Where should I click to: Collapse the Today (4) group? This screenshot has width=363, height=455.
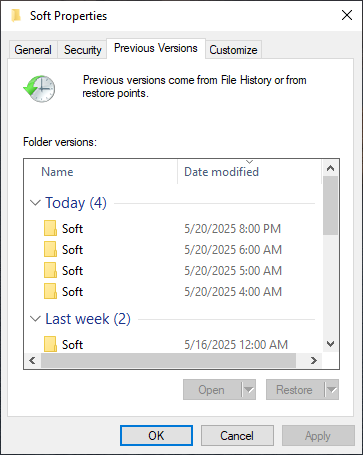click(35, 203)
